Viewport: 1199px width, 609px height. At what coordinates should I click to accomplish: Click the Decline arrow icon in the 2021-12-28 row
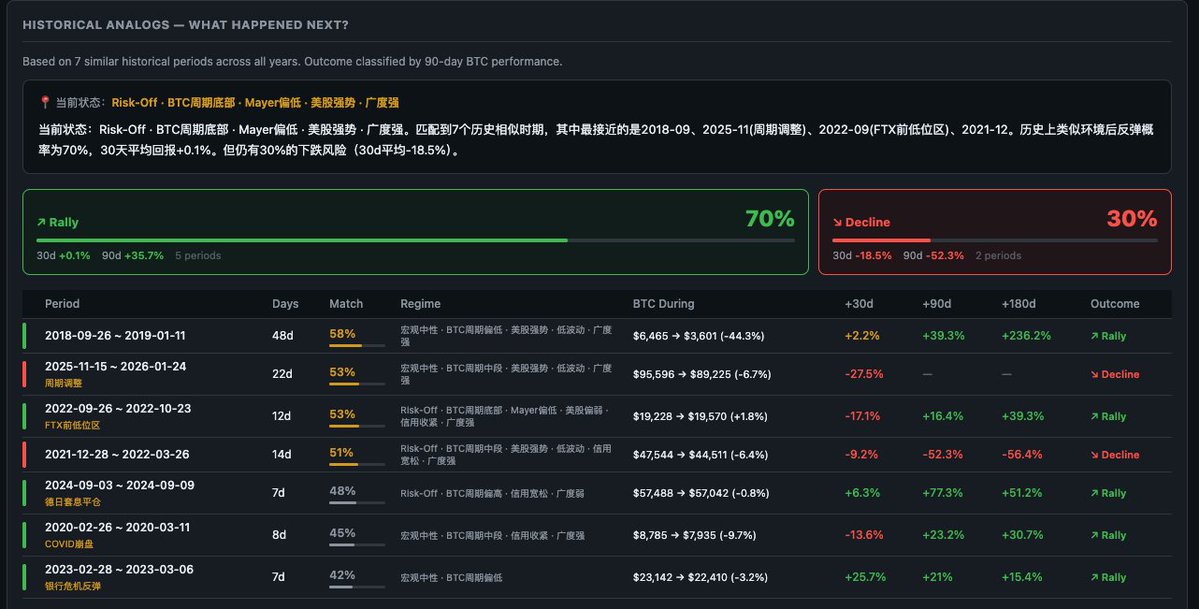click(x=1094, y=454)
